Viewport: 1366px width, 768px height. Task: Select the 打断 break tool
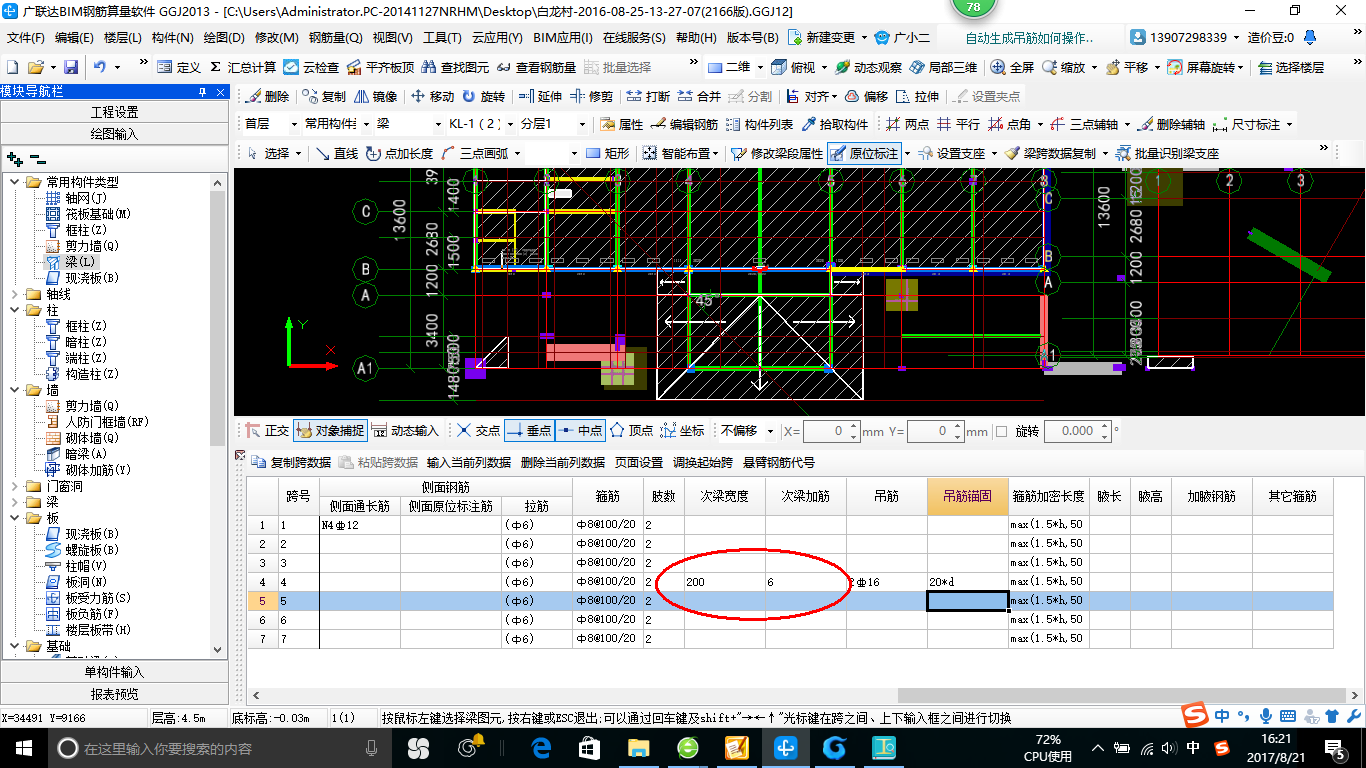pyautogui.click(x=648, y=97)
